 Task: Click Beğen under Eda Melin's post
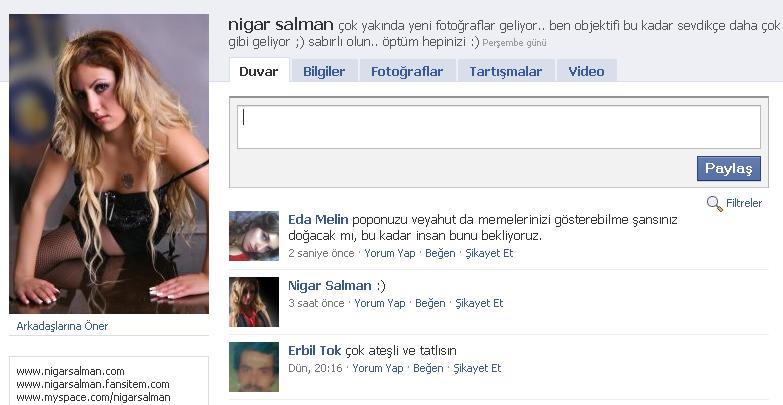[x=440, y=253]
